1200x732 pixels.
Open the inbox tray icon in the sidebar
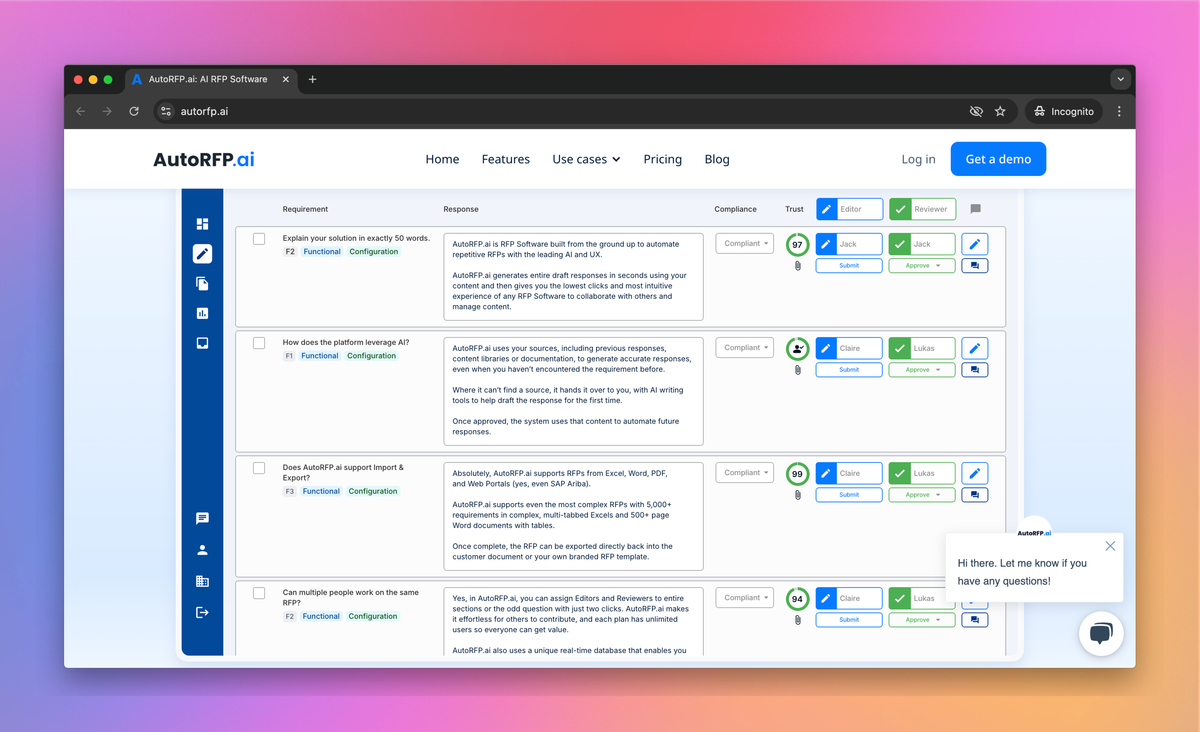203,343
